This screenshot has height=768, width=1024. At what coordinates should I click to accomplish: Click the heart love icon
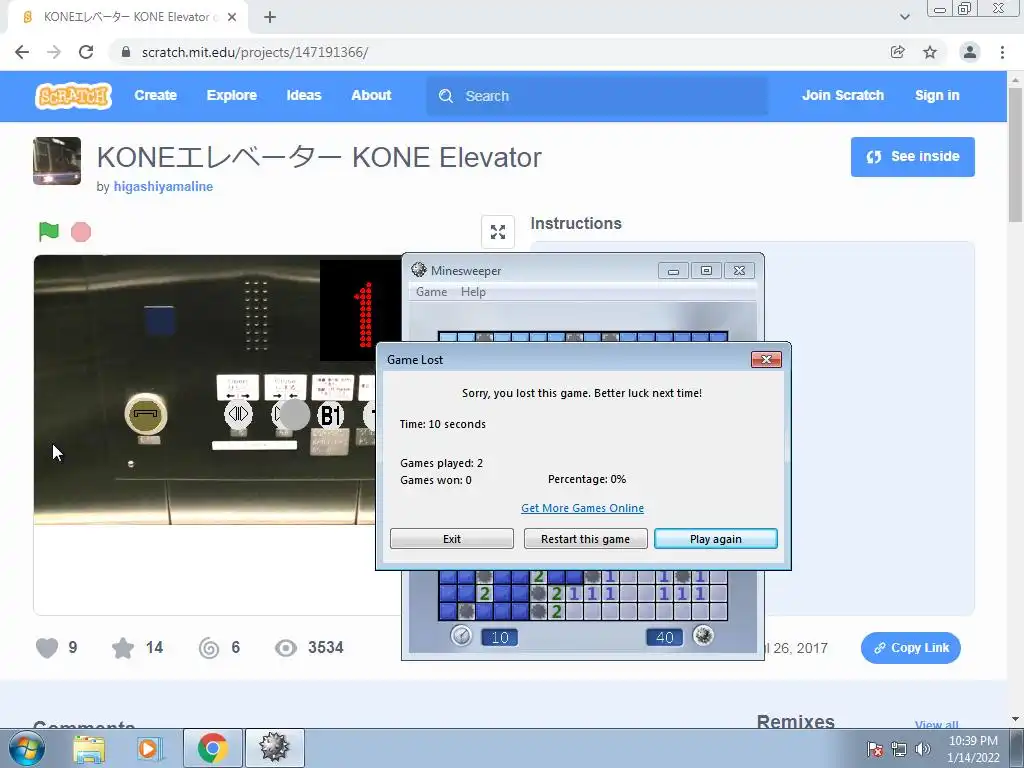47,648
